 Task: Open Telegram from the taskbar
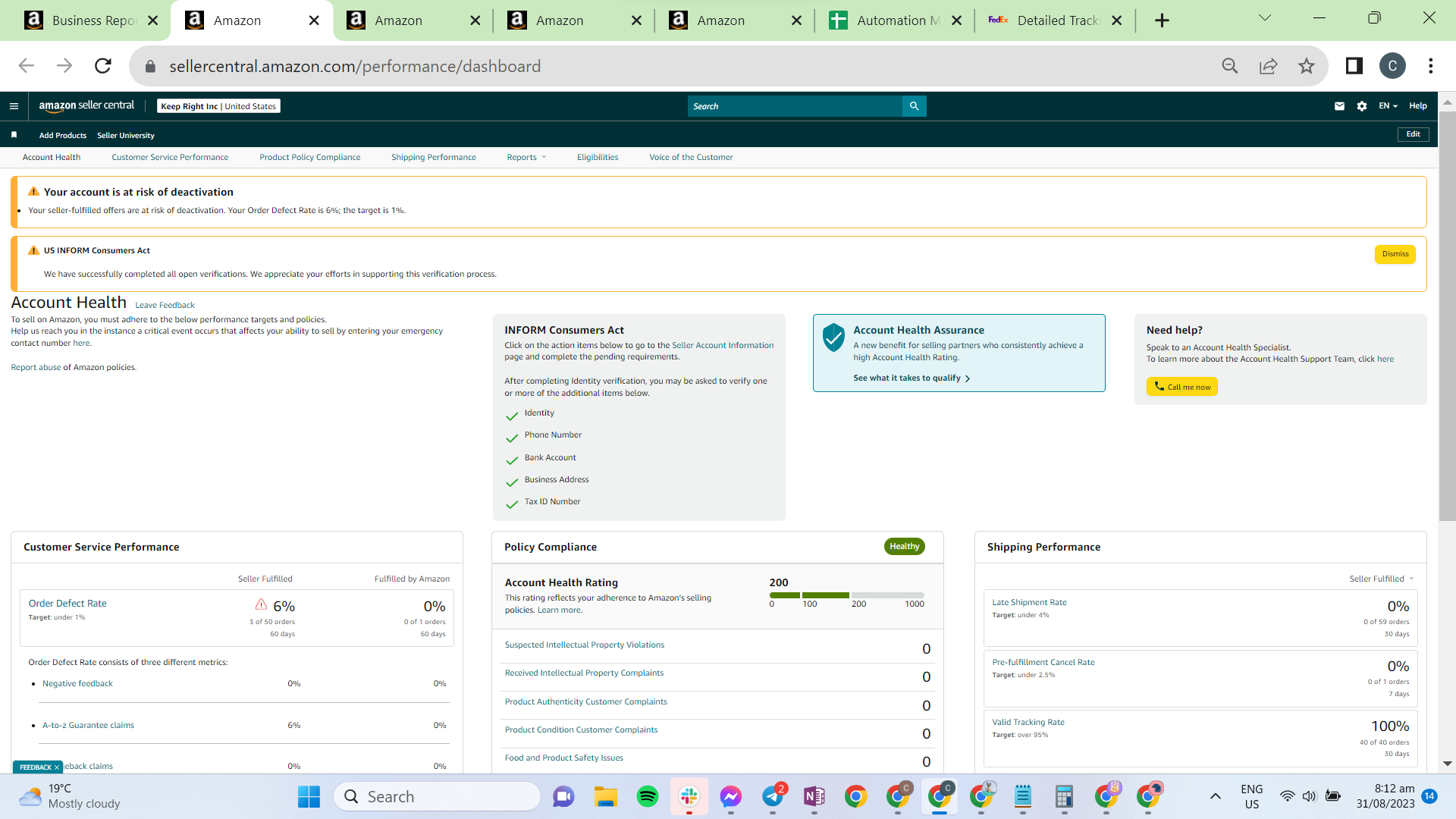773,796
